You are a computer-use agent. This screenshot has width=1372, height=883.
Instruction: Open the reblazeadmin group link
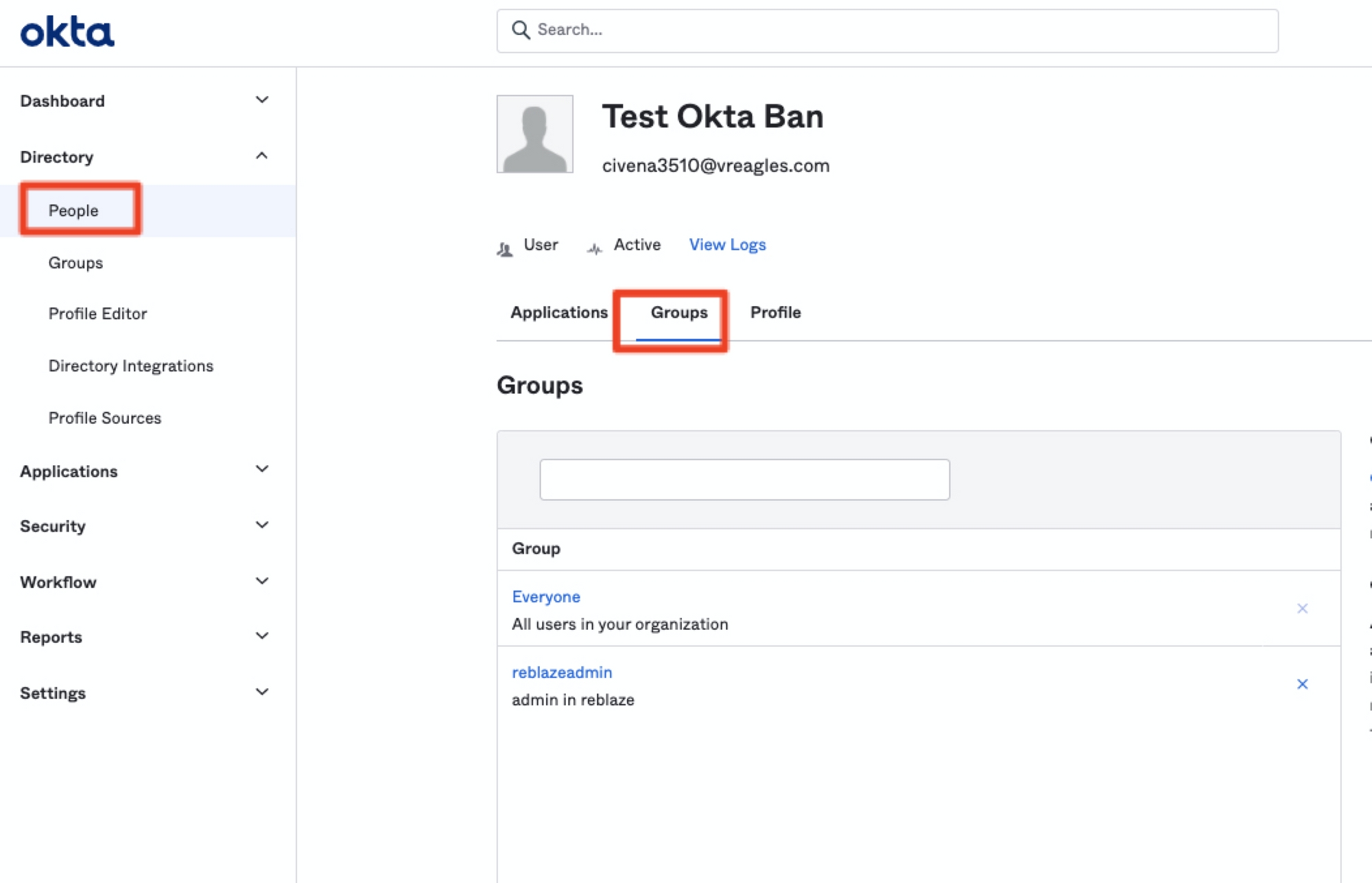click(x=562, y=672)
